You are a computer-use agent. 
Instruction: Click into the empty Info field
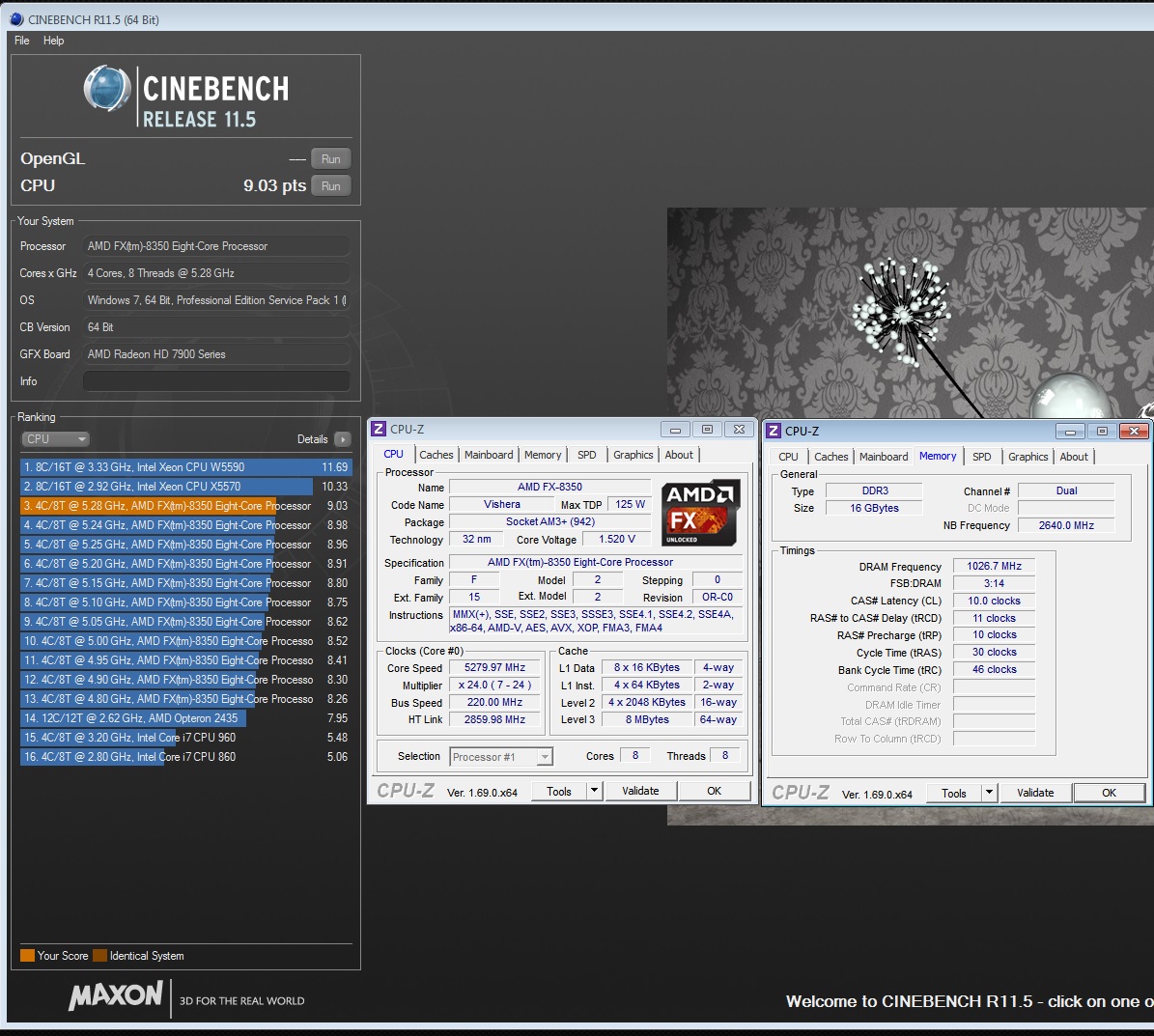pyautogui.click(x=215, y=381)
